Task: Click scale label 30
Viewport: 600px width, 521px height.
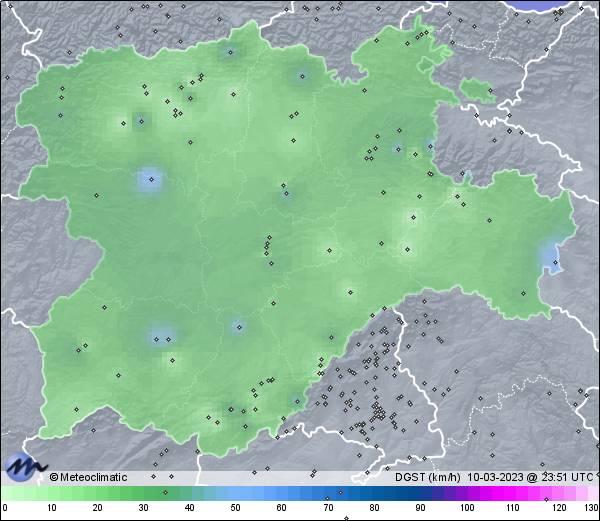Action: tap(143, 508)
